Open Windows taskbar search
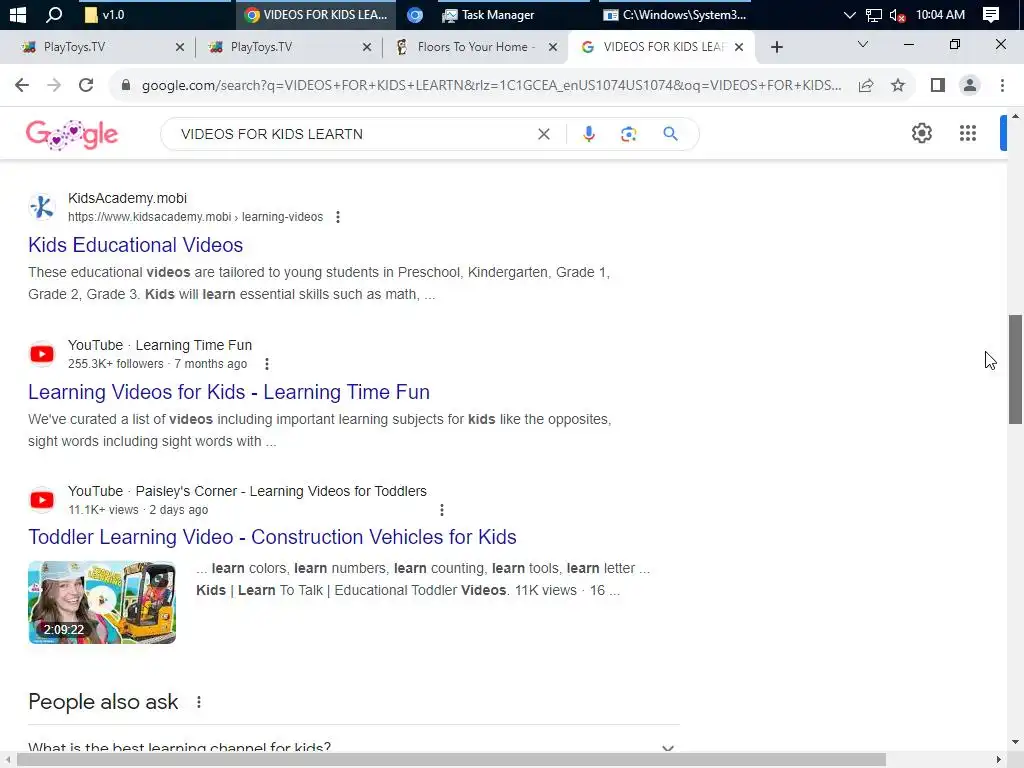Image resolution: width=1024 pixels, height=768 pixels. point(54,14)
